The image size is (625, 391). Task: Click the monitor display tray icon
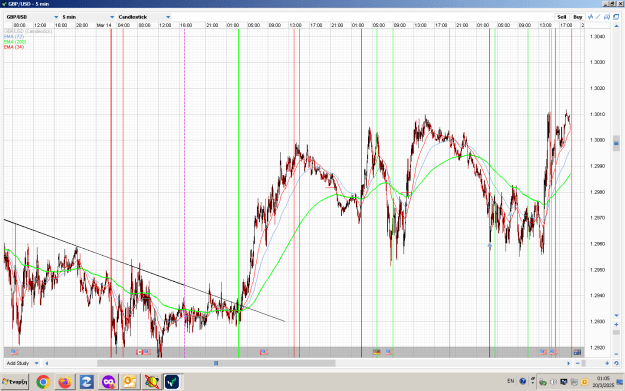pos(564,382)
